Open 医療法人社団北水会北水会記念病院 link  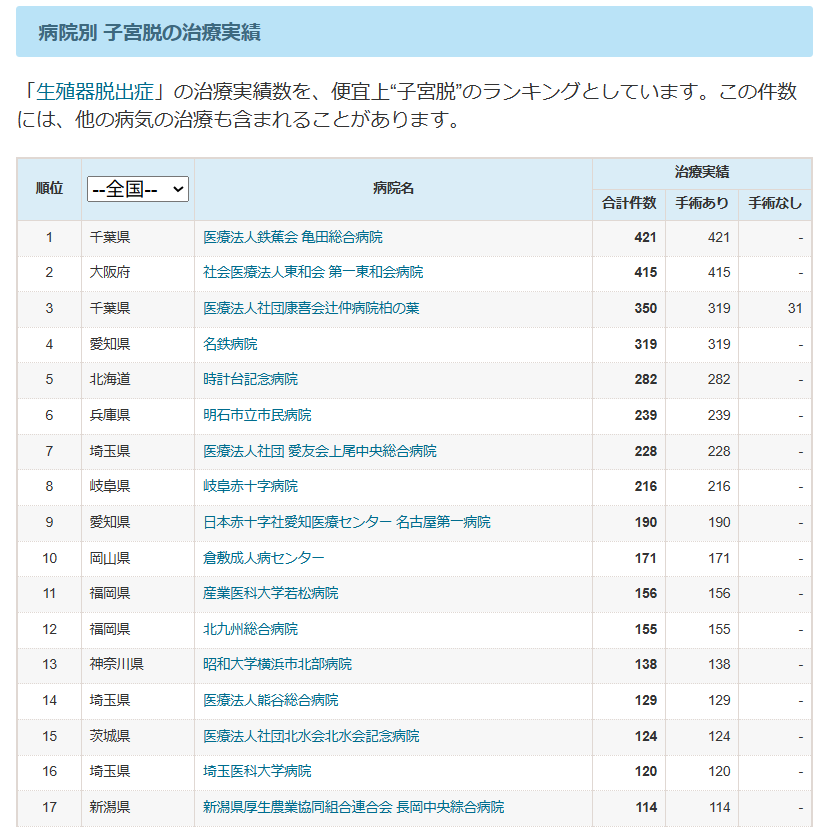pos(311,736)
